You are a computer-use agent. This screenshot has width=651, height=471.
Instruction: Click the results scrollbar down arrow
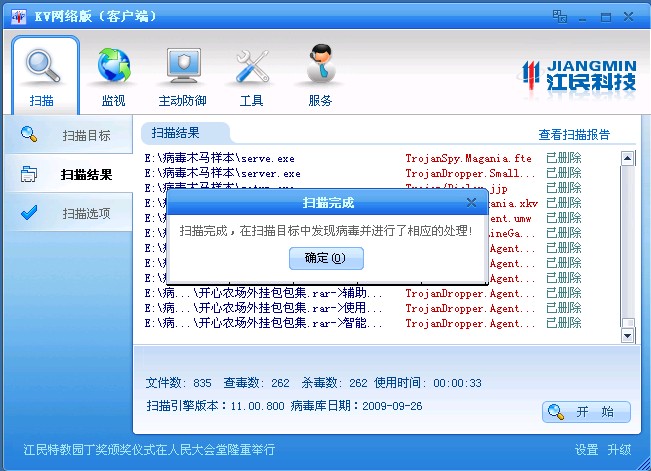(x=627, y=335)
